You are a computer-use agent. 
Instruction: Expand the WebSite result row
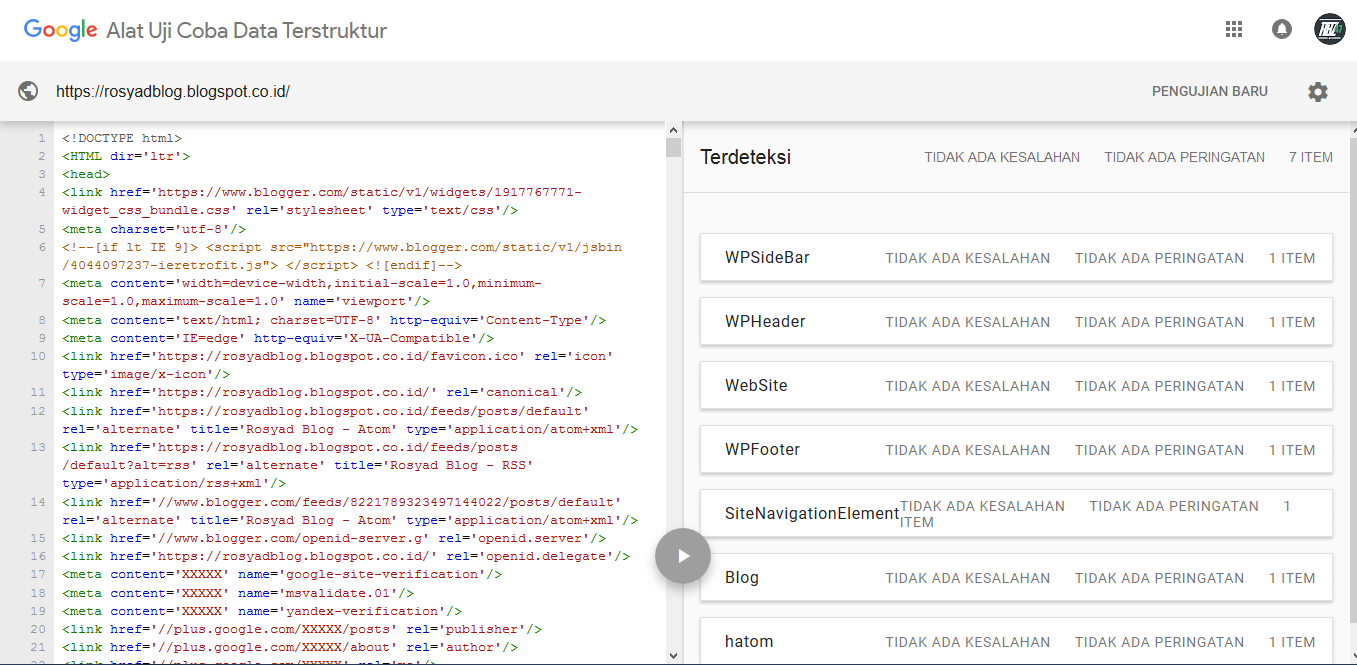[1016, 386]
